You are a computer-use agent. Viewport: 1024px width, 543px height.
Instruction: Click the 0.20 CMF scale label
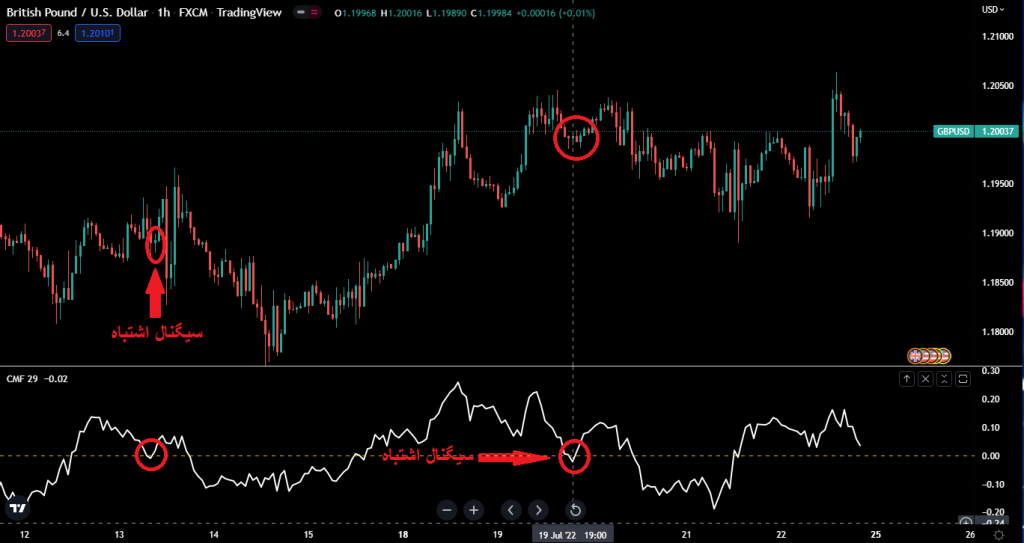pyautogui.click(x=989, y=399)
